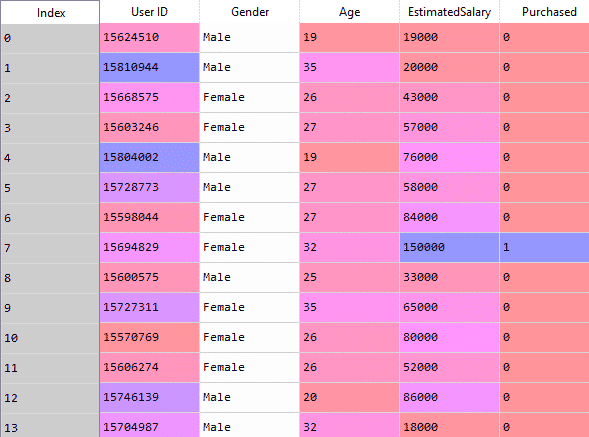Sort by the User ID column header

click(150, 12)
